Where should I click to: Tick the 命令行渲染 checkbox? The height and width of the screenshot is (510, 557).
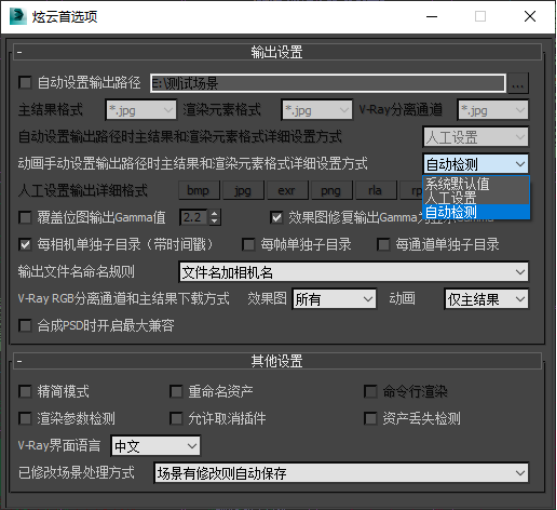(371, 391)
